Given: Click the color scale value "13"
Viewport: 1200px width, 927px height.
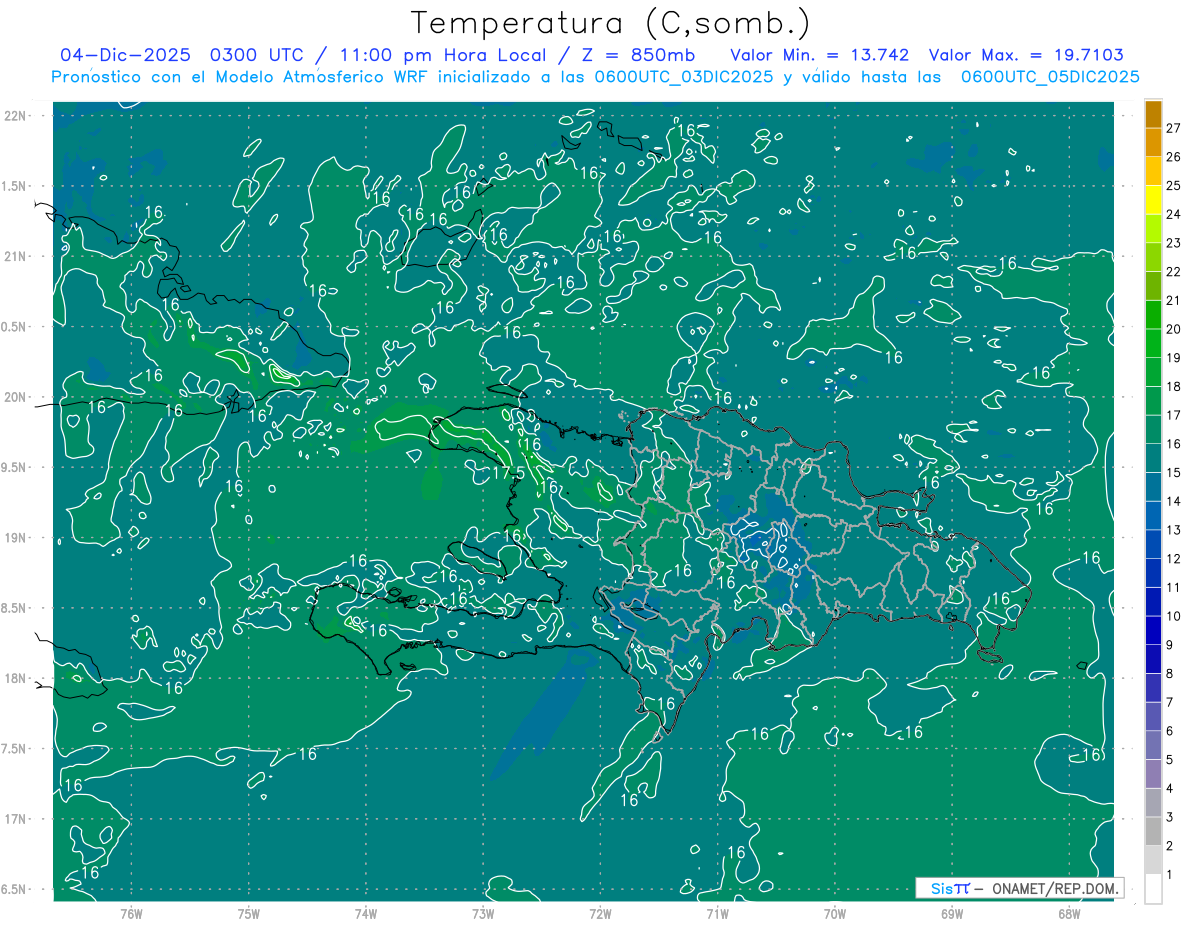Looking at the screenshot, I should click(x=1174, y=530).
